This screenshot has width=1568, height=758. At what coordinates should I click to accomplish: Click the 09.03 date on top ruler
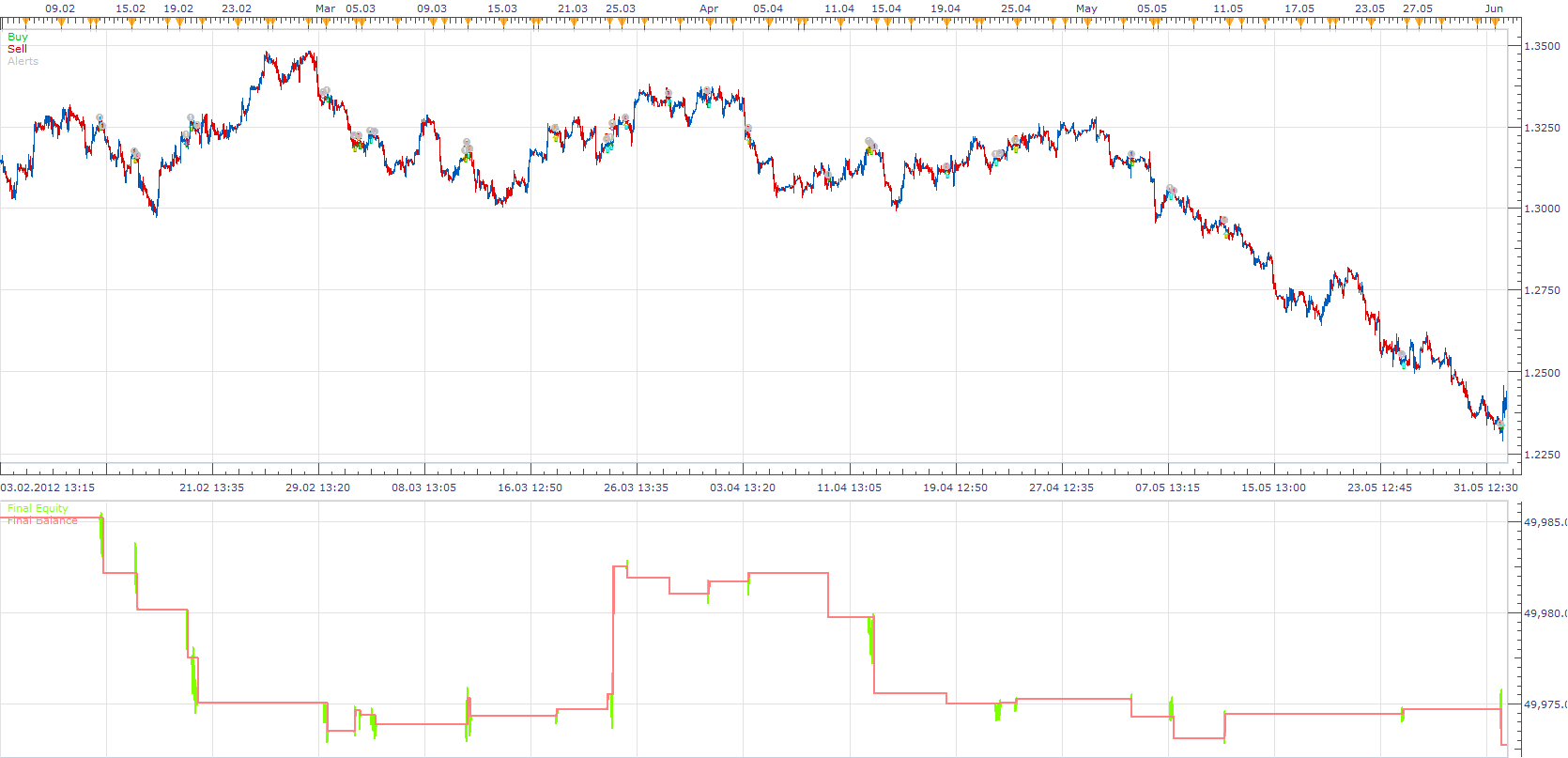tap(432, 8)
